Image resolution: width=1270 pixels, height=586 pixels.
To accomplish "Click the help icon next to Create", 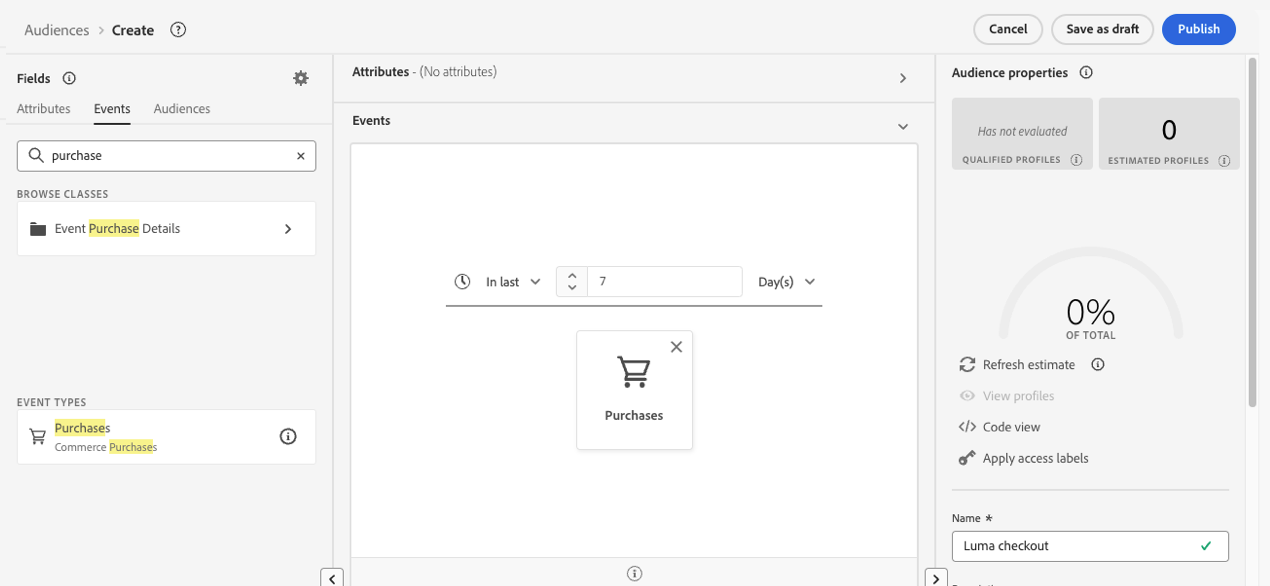I will [x=178, y=30].
